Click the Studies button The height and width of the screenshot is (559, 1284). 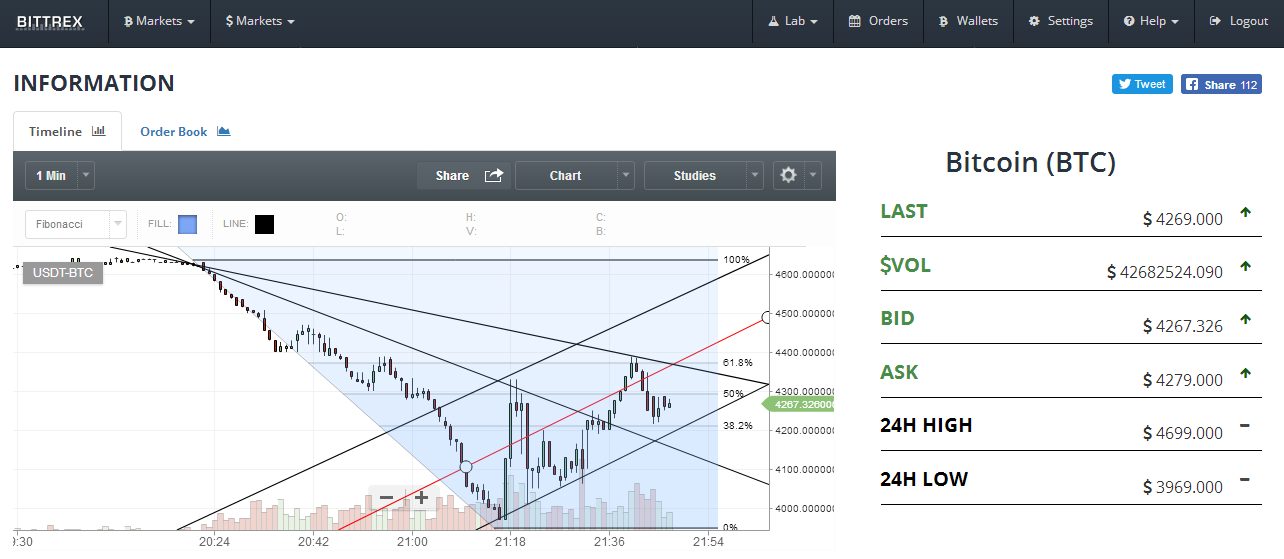[x=695, y=176]
